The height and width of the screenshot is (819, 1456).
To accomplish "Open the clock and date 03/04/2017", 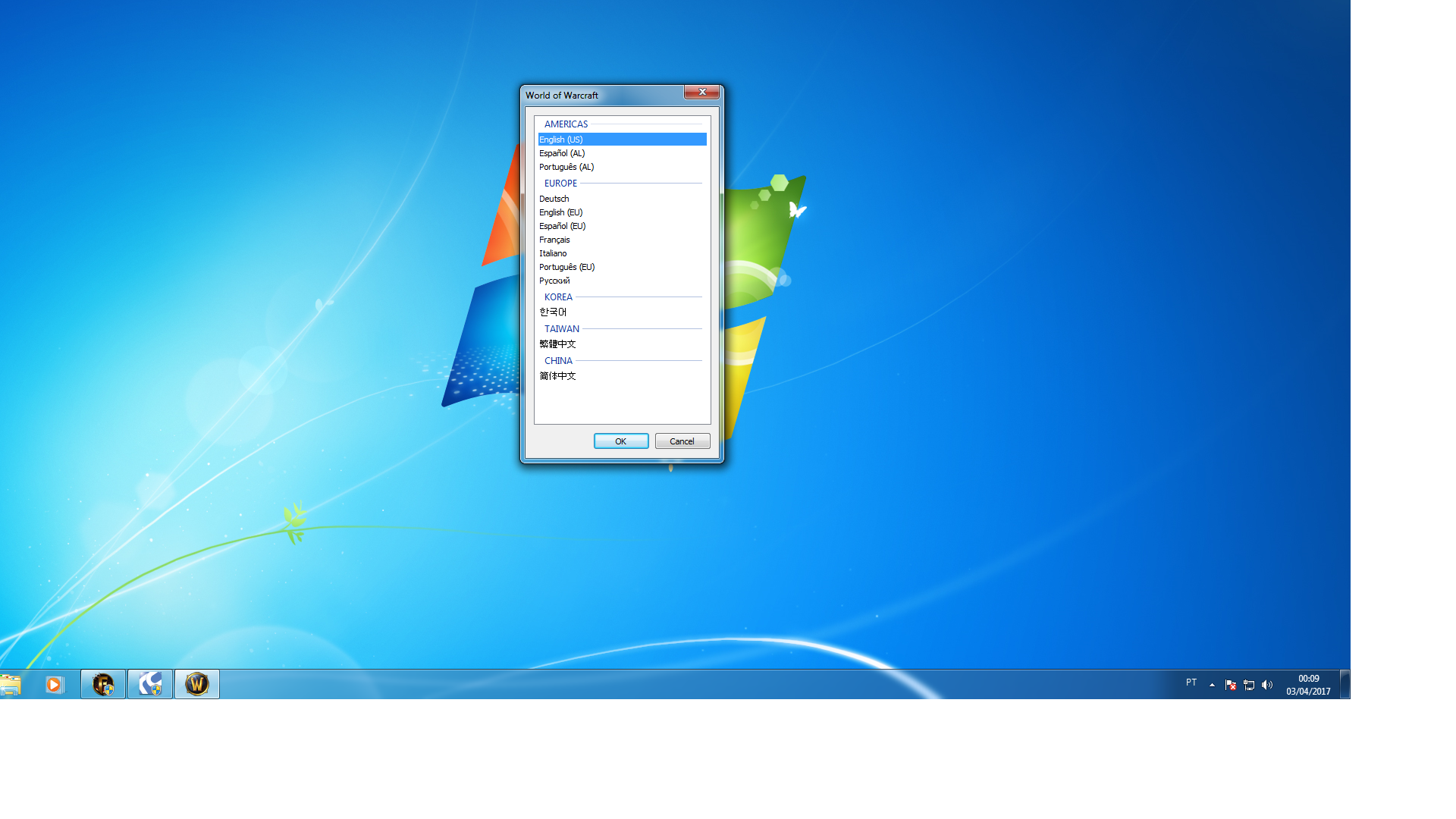I will click(x=1308, y=685).
